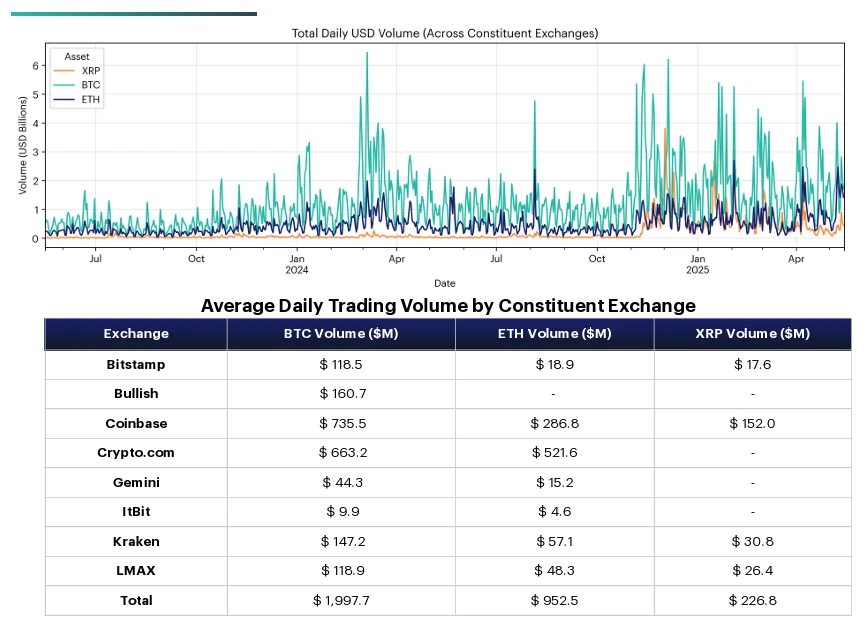The width and height of the screenshot is (867, 624).
Task: Select the 'Exchange' column header
Action: [136, 334]
